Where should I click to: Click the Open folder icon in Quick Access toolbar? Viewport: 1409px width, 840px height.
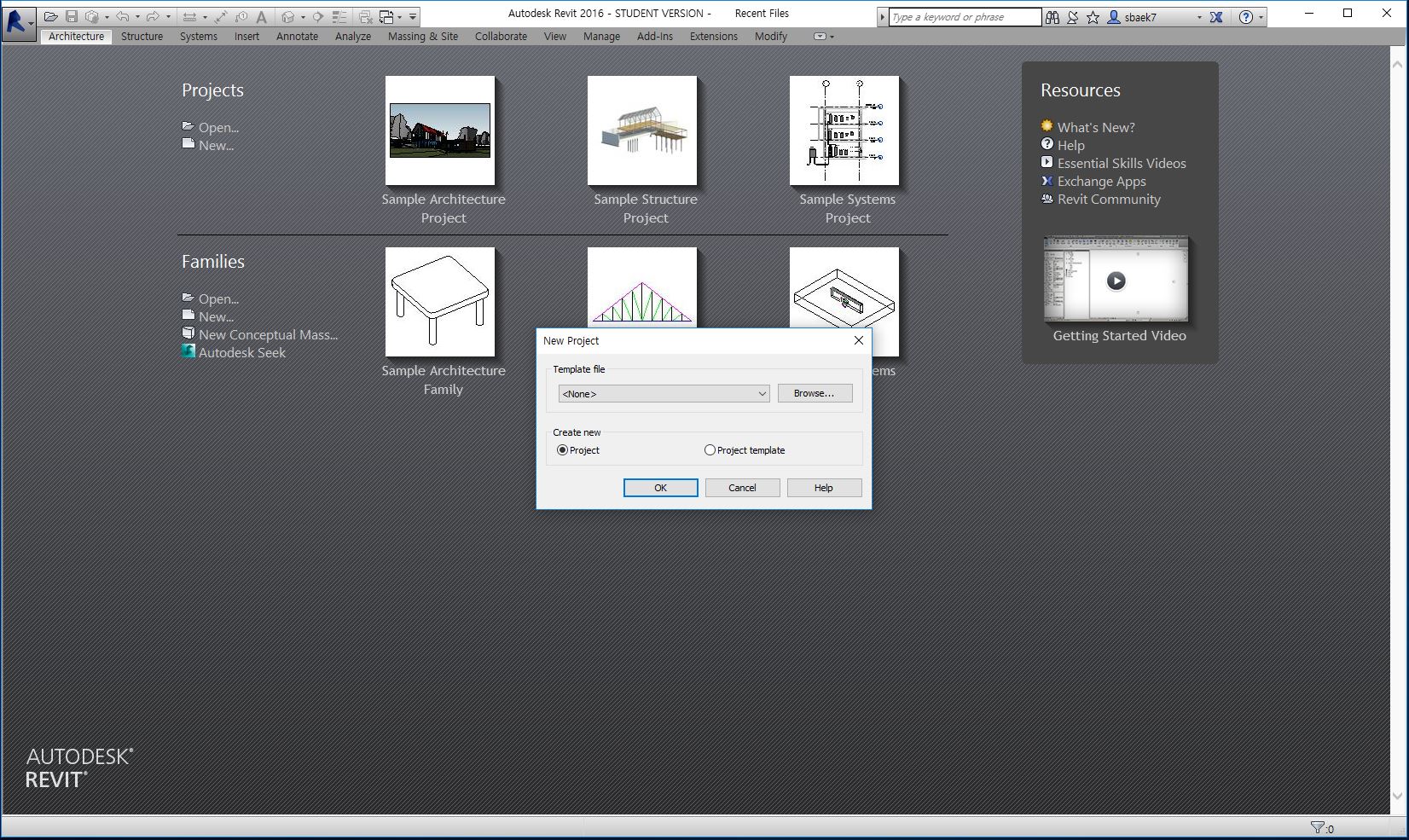pos(50,16)
